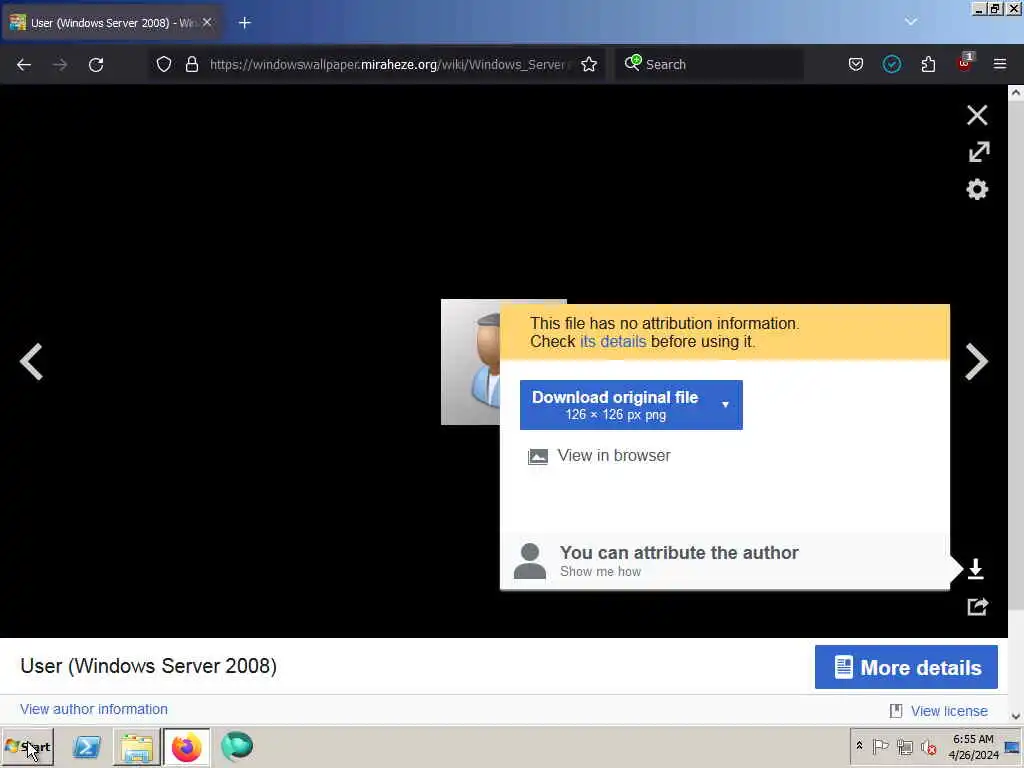Enter fullscreen using the diagonal arrows icon
Viewport: 1024px width, 768px height.
978,152
